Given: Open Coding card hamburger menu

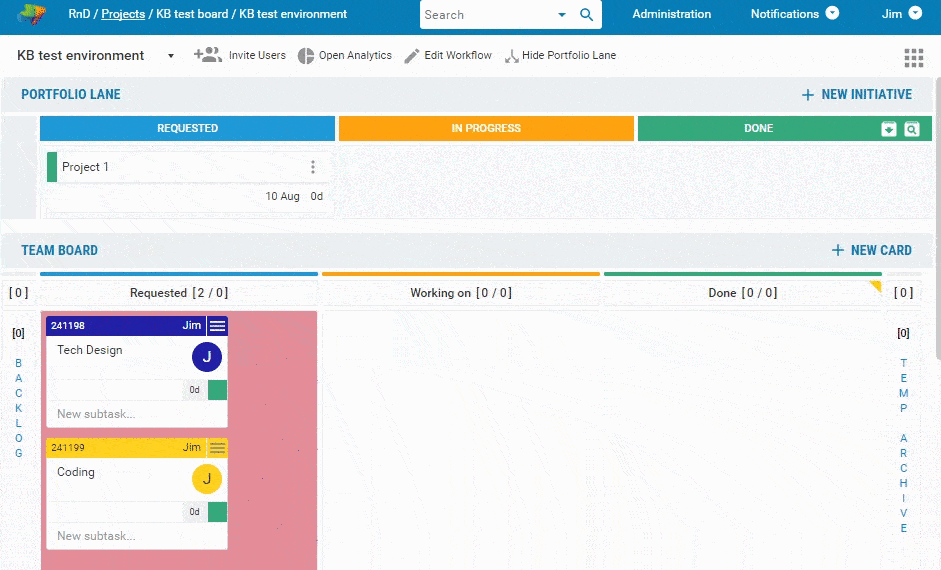Looking at the screenshot, I should pyautogui.click(x=217, y=448).
